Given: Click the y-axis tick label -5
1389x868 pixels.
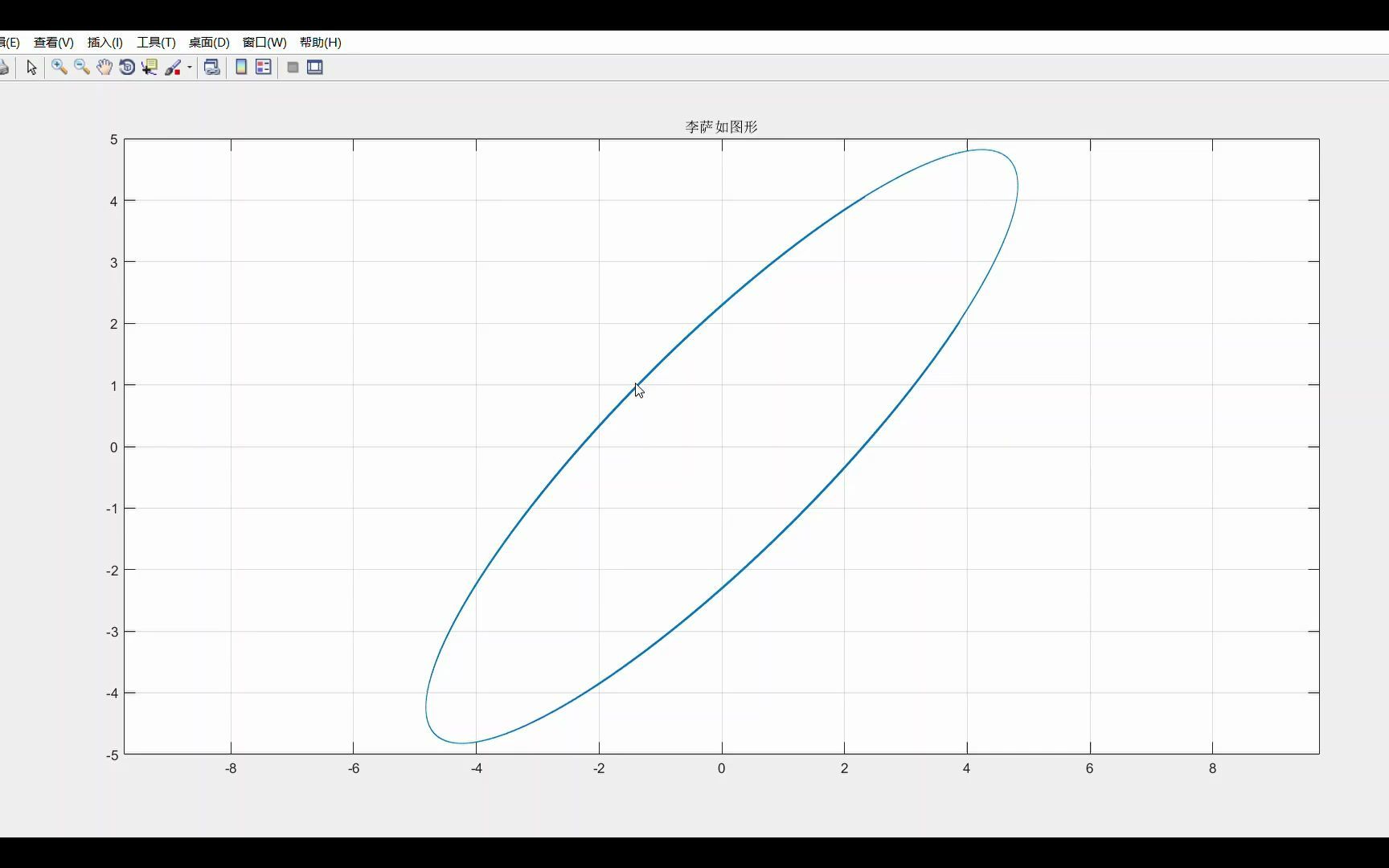Looking at the screenshot, I should [x=112, y=755].
